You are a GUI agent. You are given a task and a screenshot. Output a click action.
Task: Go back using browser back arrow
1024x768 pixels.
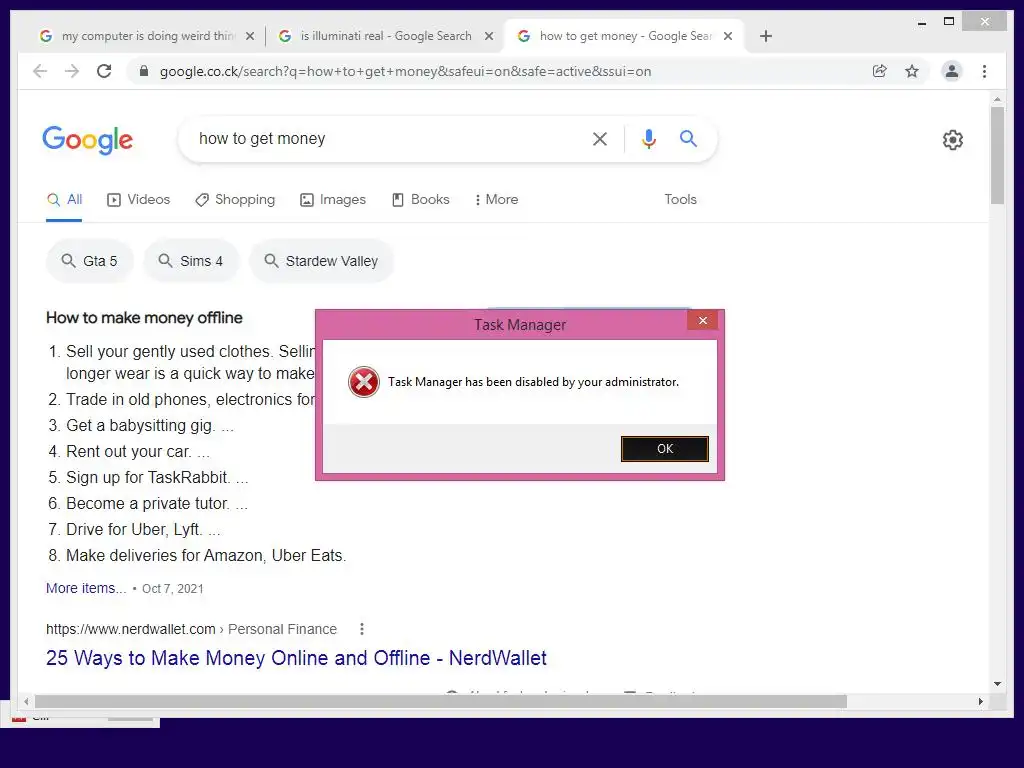(40, 71)
